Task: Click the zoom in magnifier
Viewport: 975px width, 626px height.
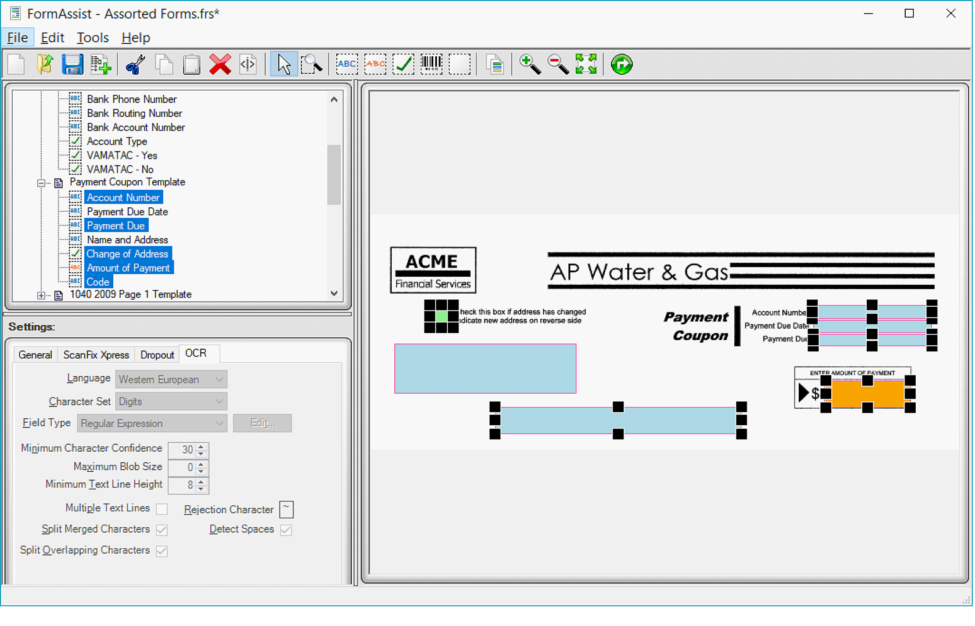Action: [530, 65]
